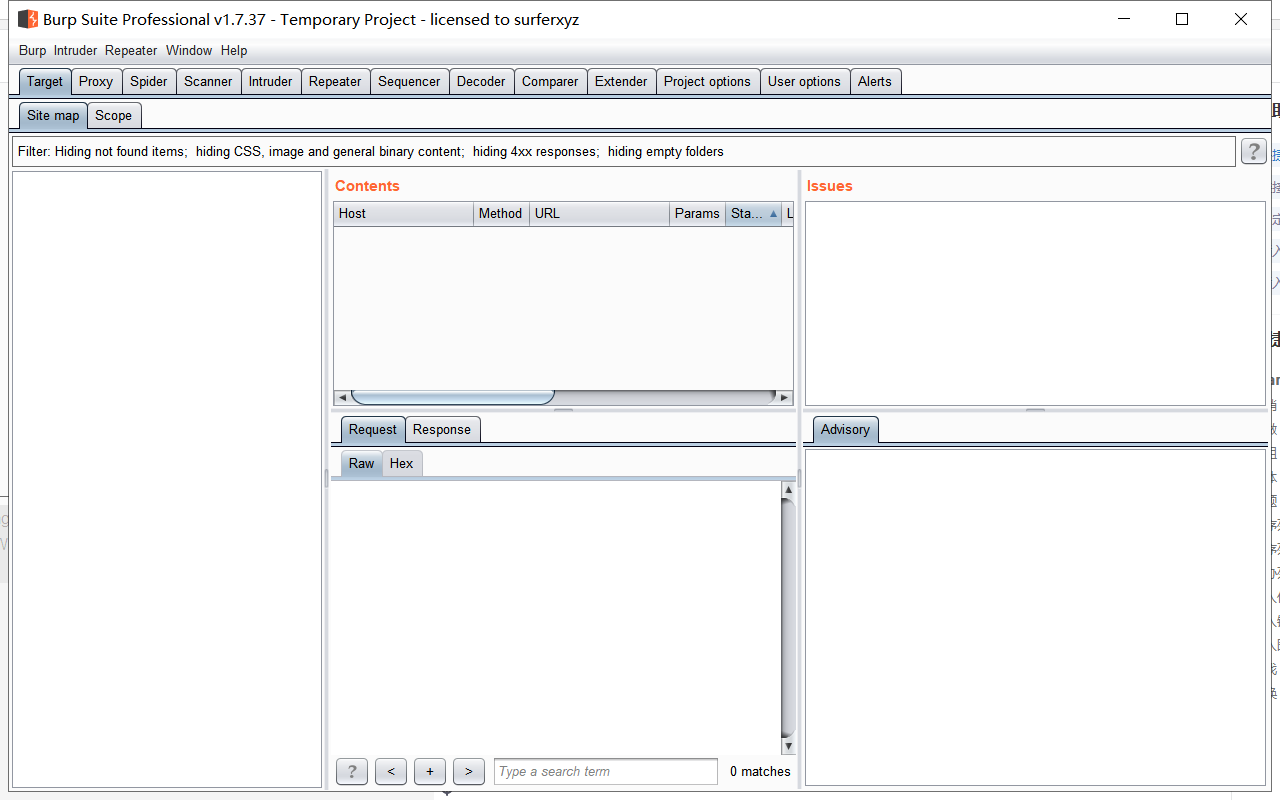Close the Burp Suite window
Viewport: 1280px width, 800px height.
[1241, 19]
